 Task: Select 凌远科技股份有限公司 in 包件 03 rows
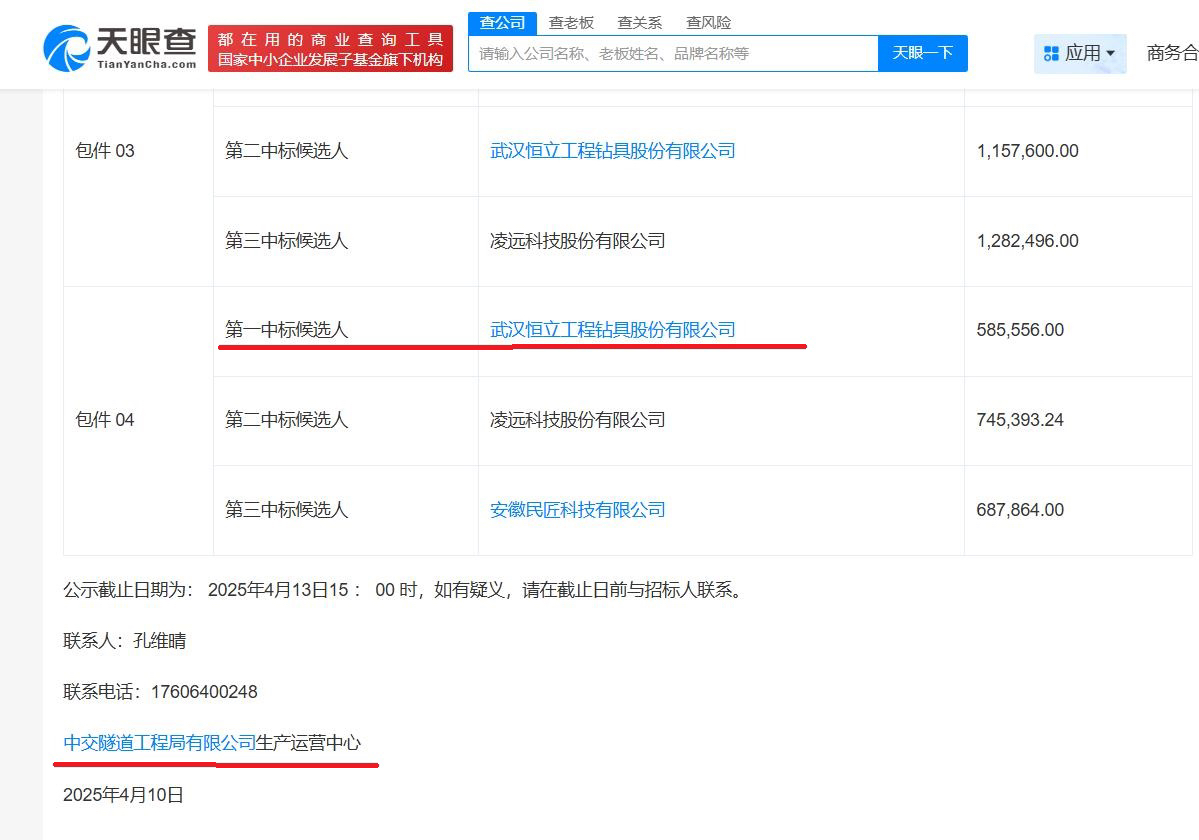tap(577, 241)
